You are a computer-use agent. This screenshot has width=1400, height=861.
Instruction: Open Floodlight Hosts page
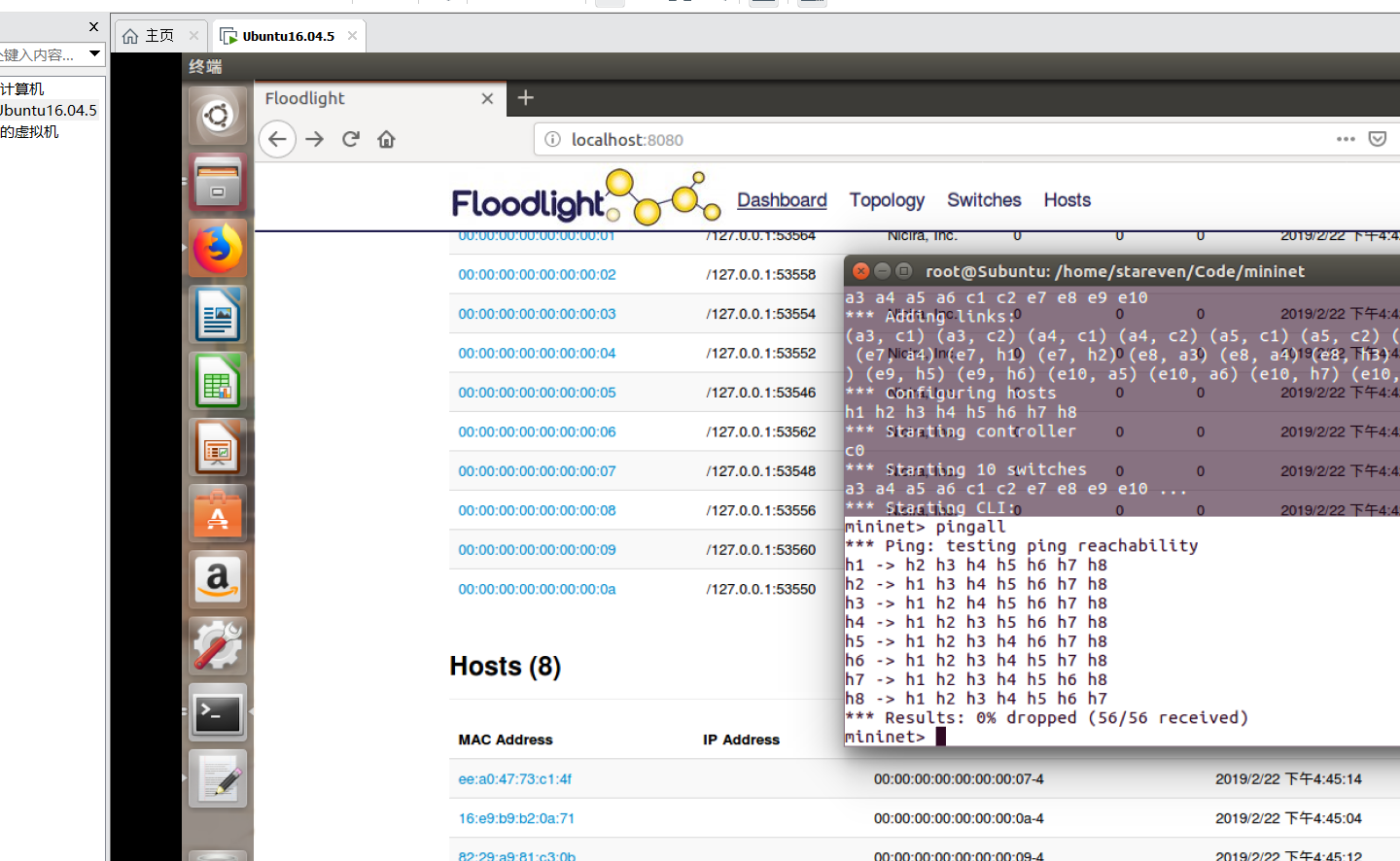1067,199
